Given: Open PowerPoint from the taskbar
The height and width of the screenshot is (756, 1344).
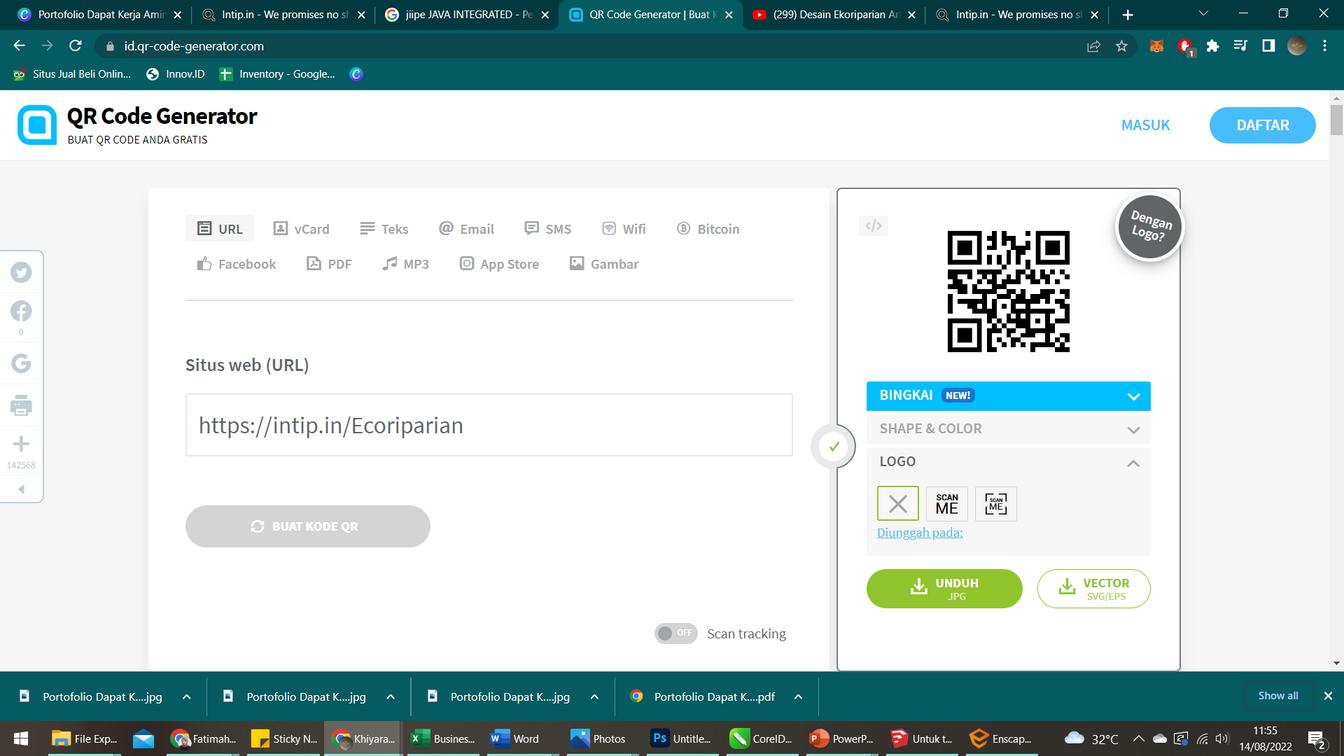Looking at the screenshot, I should 840,739.
